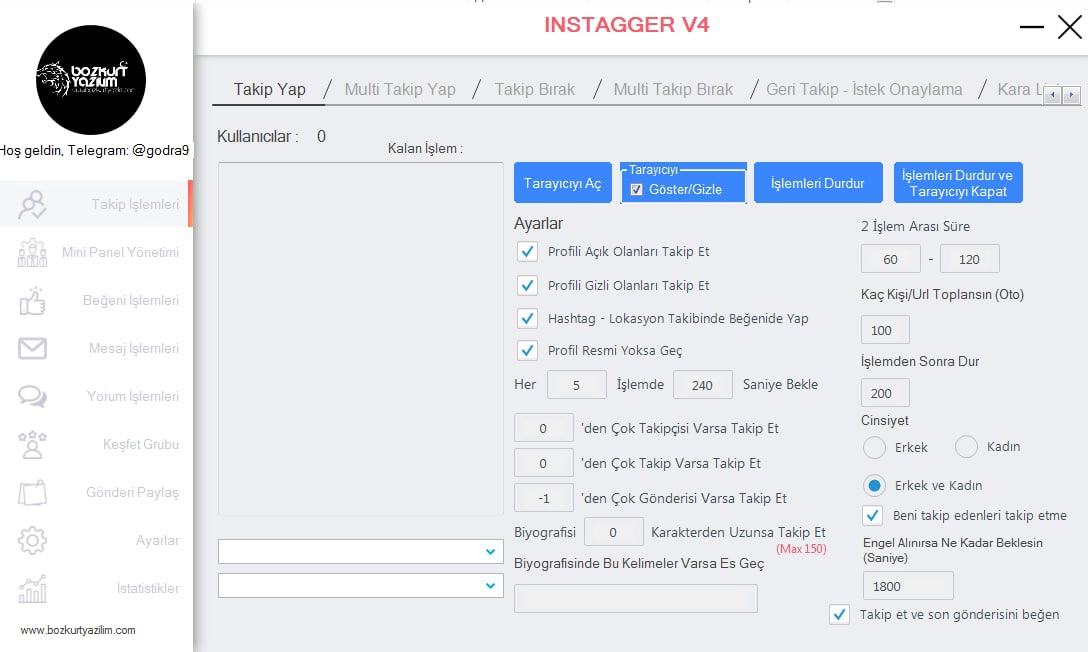This screenshot has width=1088, height=652.
Task: Toggle the Göster/Gizle browser checkbox
Action: click(636, 189)
